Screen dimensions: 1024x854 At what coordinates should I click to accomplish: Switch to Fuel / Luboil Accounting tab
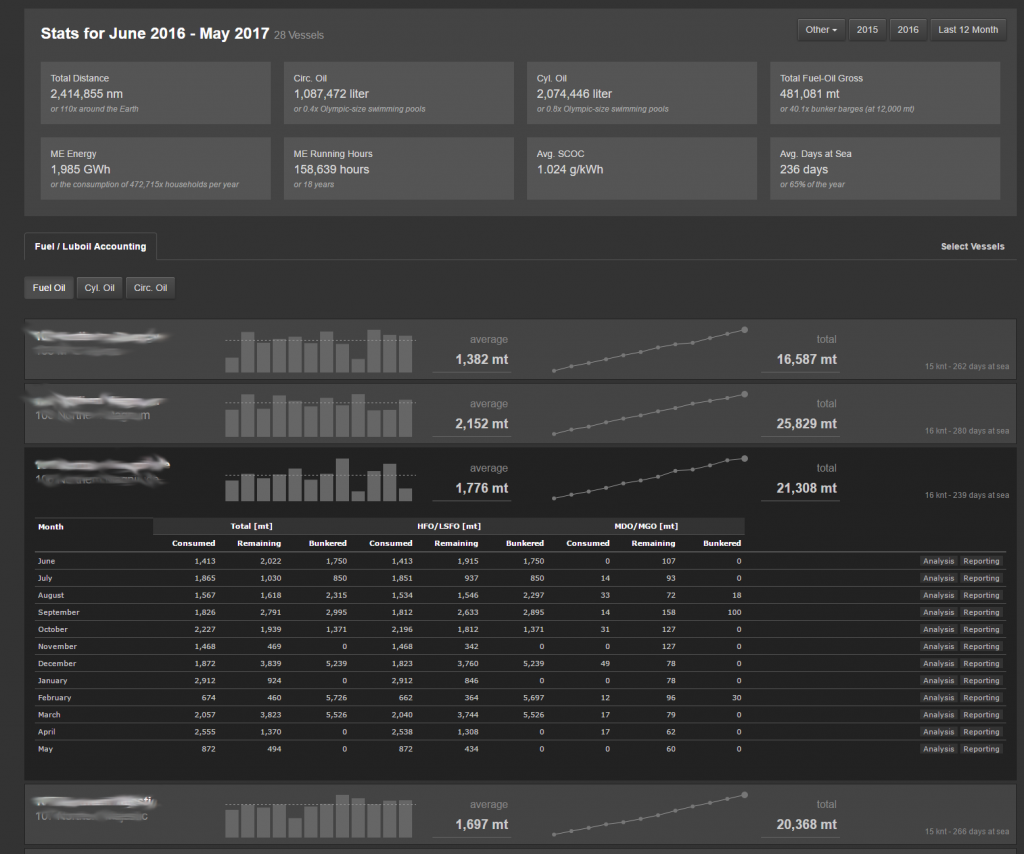[x=90, y=246]
